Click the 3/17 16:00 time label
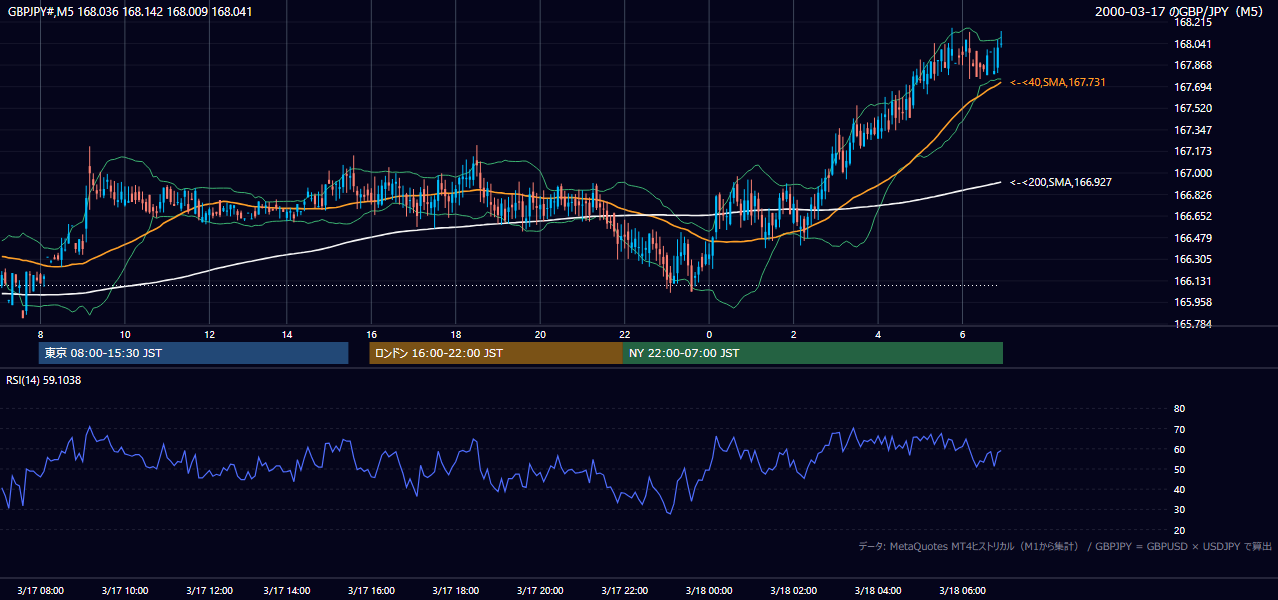Image resolution: width=1278 pixels, height=600 pixels. tap(371, 590)
